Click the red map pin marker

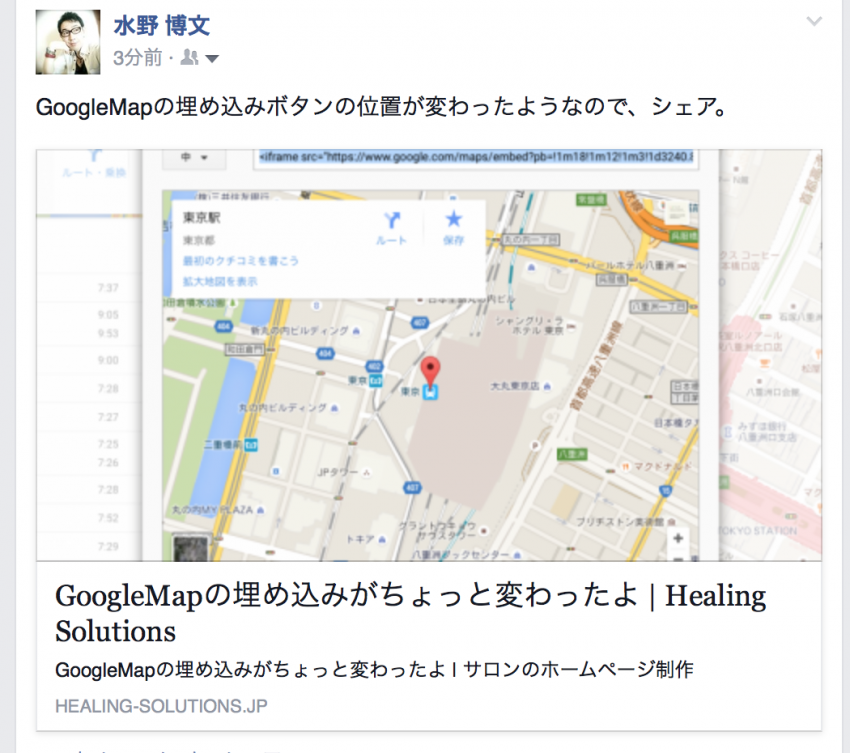pos(430,371)
